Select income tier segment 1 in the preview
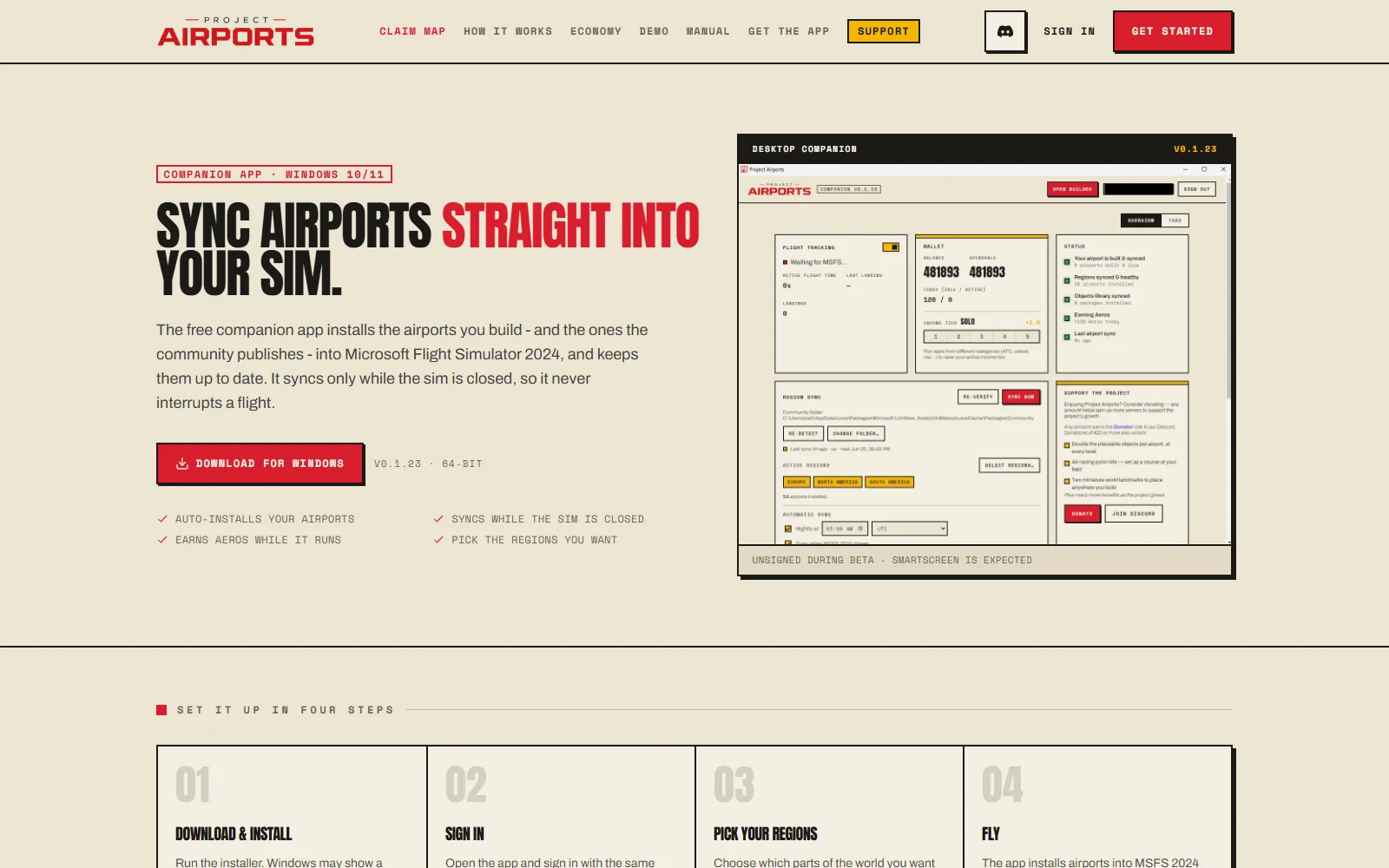The width and height of the screenshot is (1389, 868). (x=936, y=337)
